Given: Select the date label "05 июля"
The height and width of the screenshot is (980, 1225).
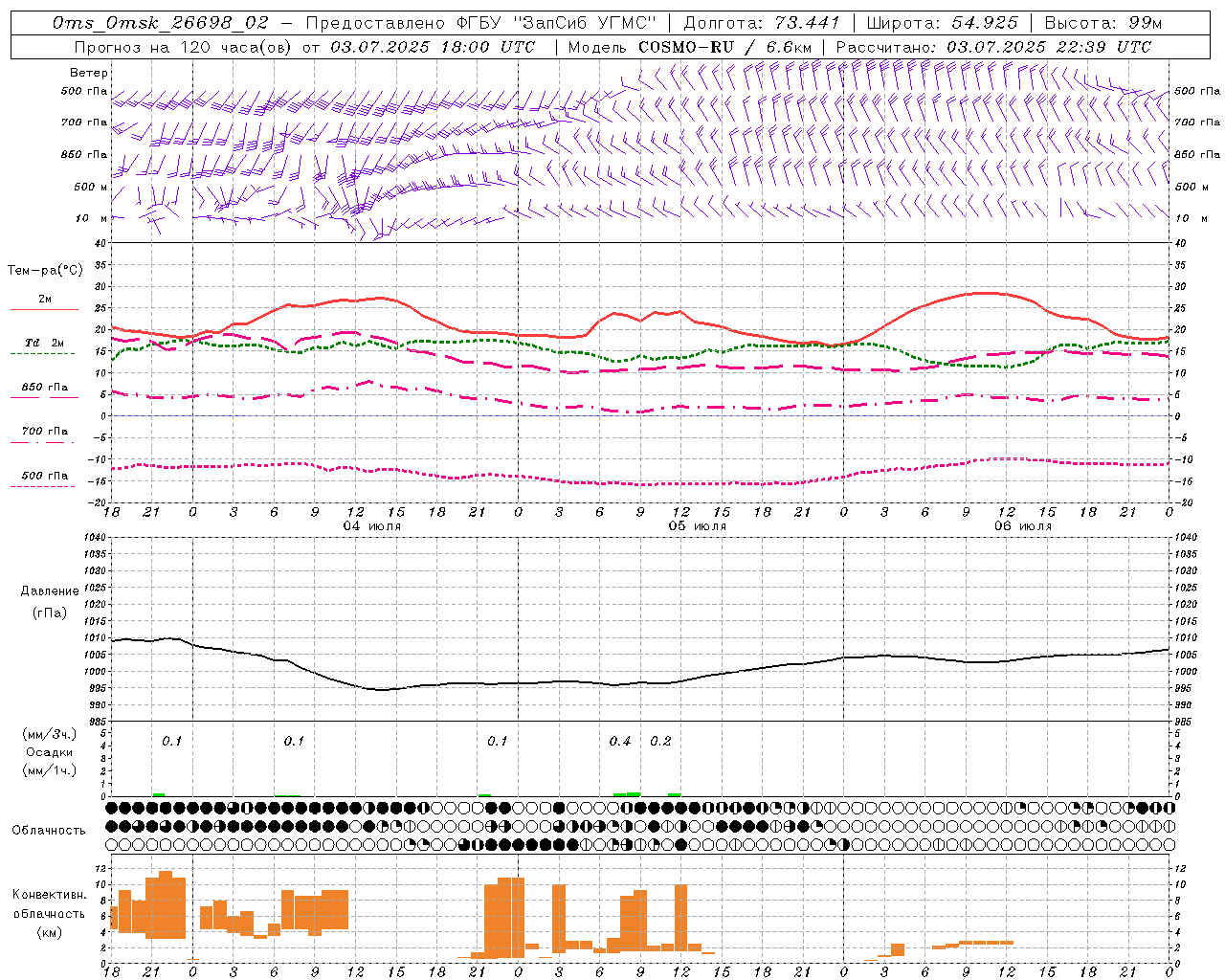Looking at the screenshot, I should click(698, 526).
